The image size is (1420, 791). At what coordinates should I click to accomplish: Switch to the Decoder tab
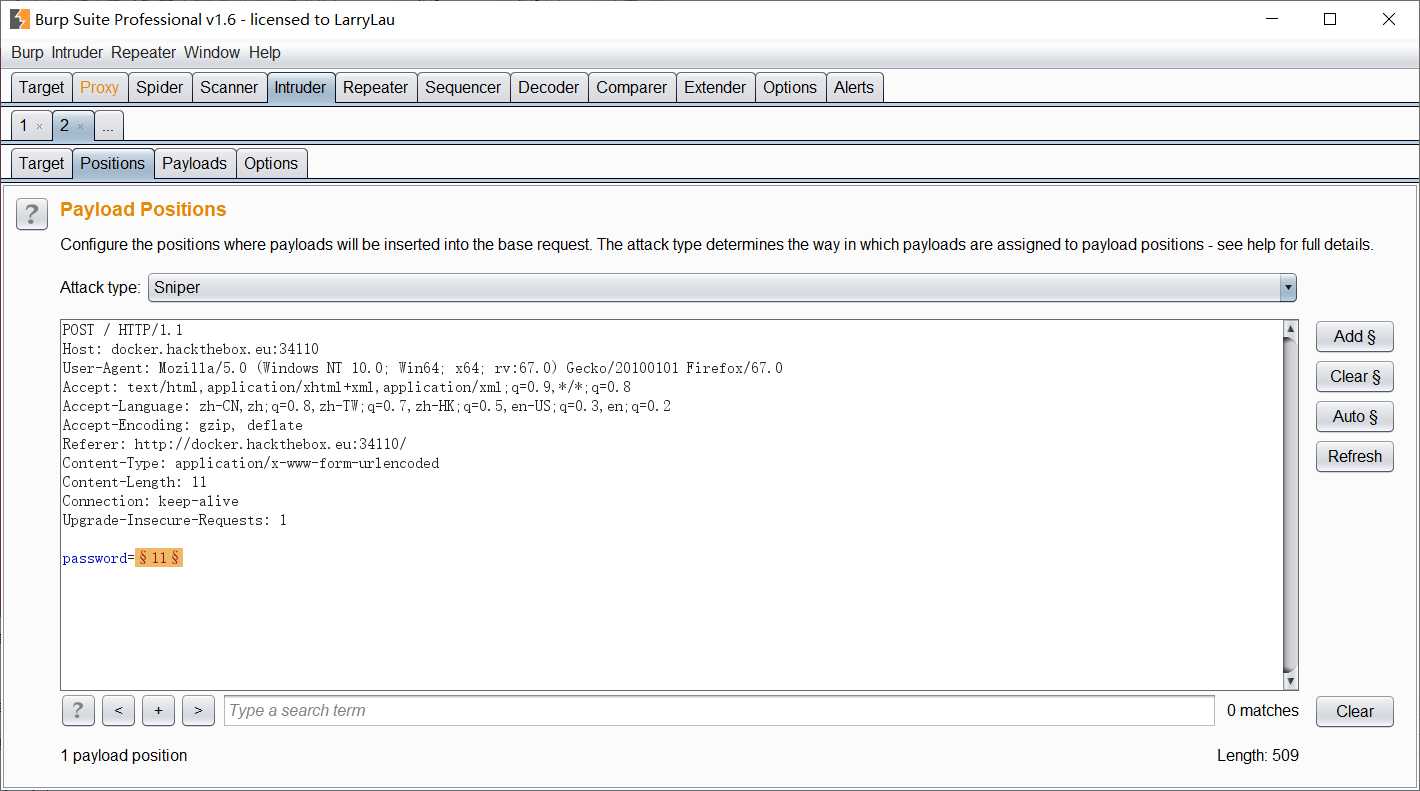coord(548,87)
